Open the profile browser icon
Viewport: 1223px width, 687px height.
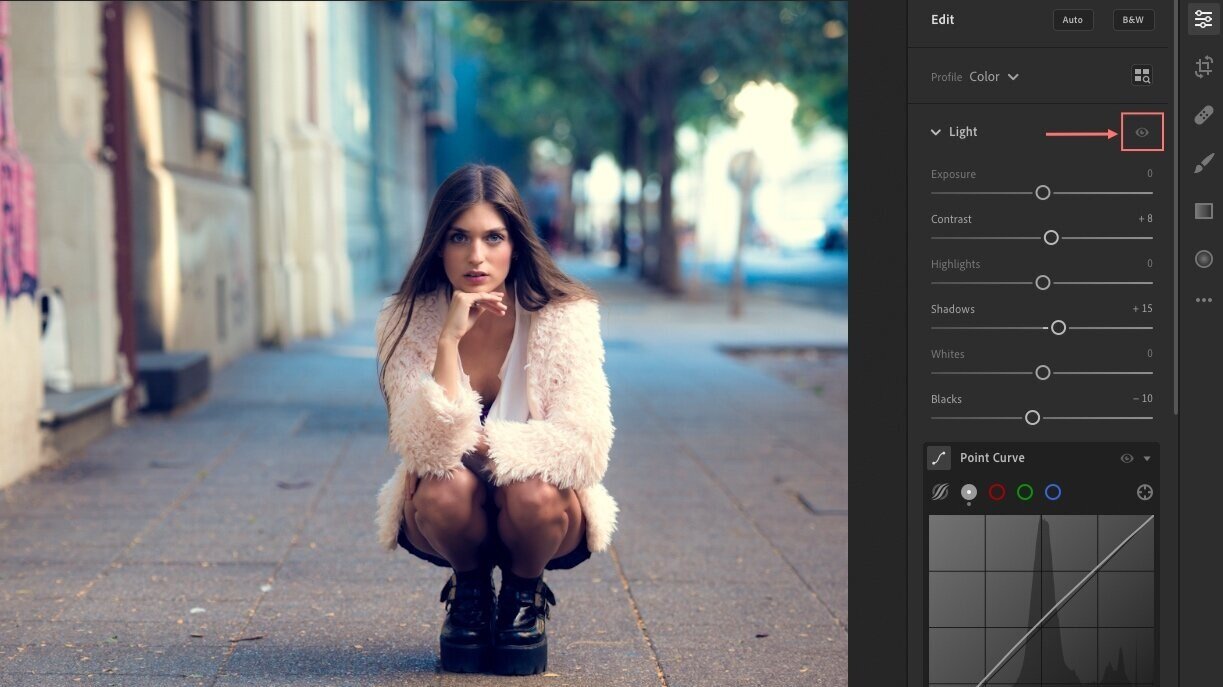(1142, 76)
